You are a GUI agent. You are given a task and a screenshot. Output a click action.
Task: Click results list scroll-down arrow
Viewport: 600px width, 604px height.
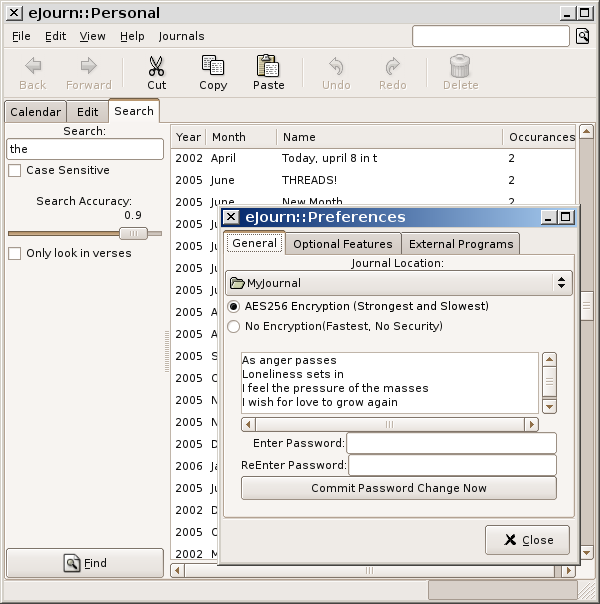(586, 553)
